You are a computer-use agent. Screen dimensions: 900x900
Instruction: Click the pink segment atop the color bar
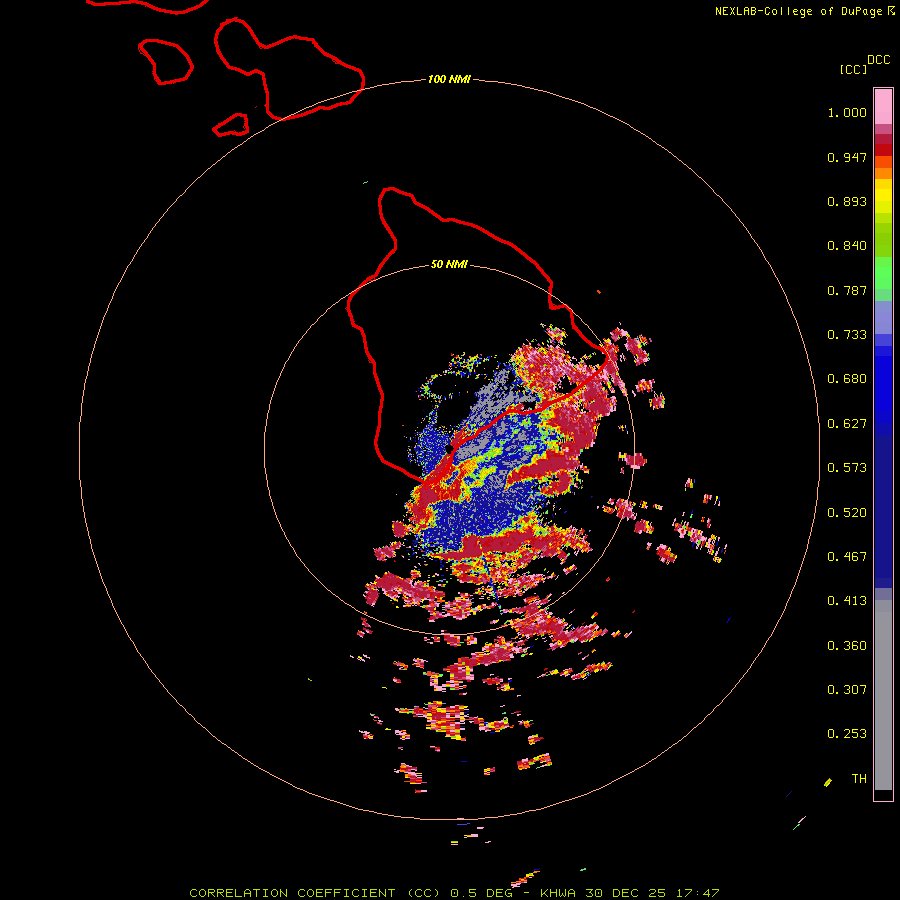(883, 107)
